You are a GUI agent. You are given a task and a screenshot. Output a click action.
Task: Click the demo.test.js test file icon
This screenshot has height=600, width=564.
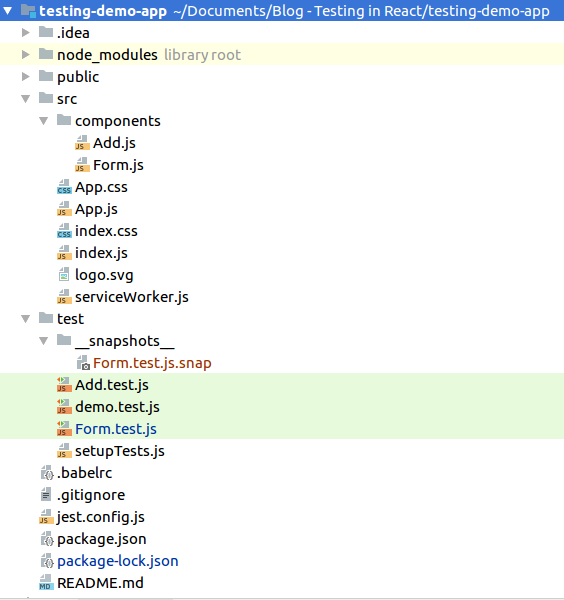pos(64,407)
